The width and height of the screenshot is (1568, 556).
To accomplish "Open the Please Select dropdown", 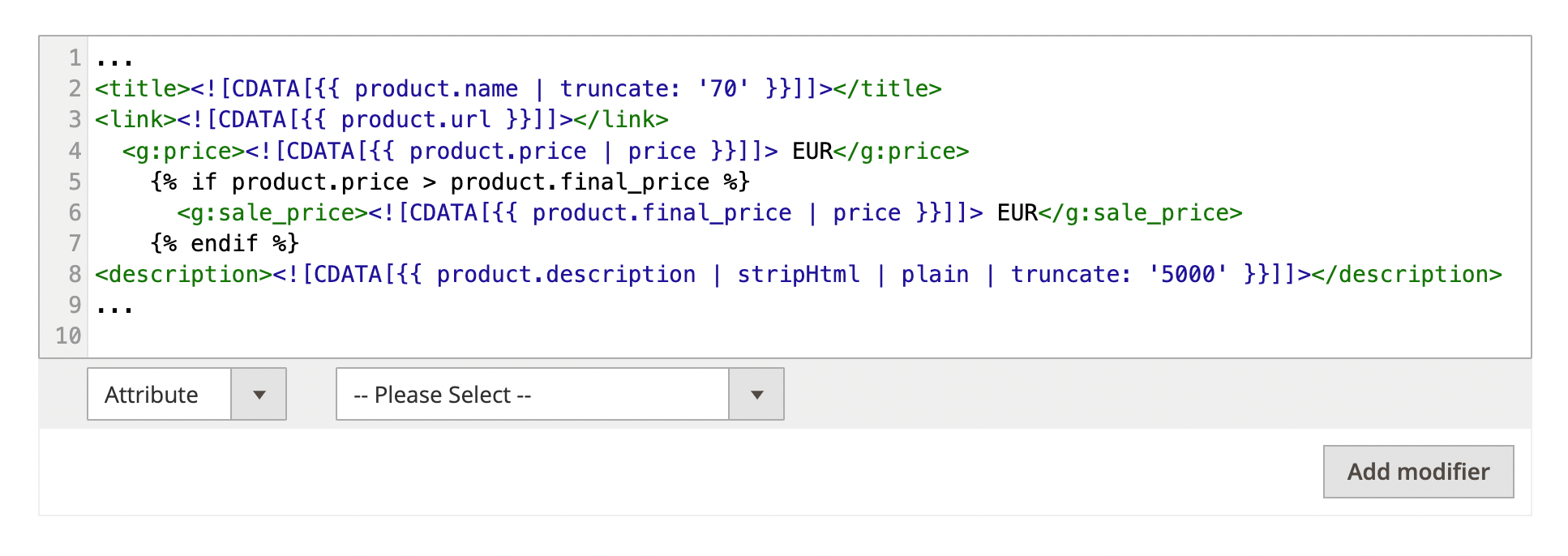I will 559,394.
